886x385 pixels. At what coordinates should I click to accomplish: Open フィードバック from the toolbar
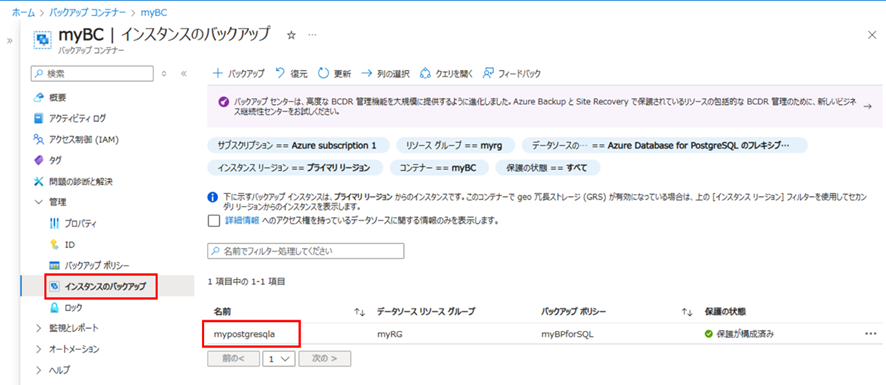point(511,73)
